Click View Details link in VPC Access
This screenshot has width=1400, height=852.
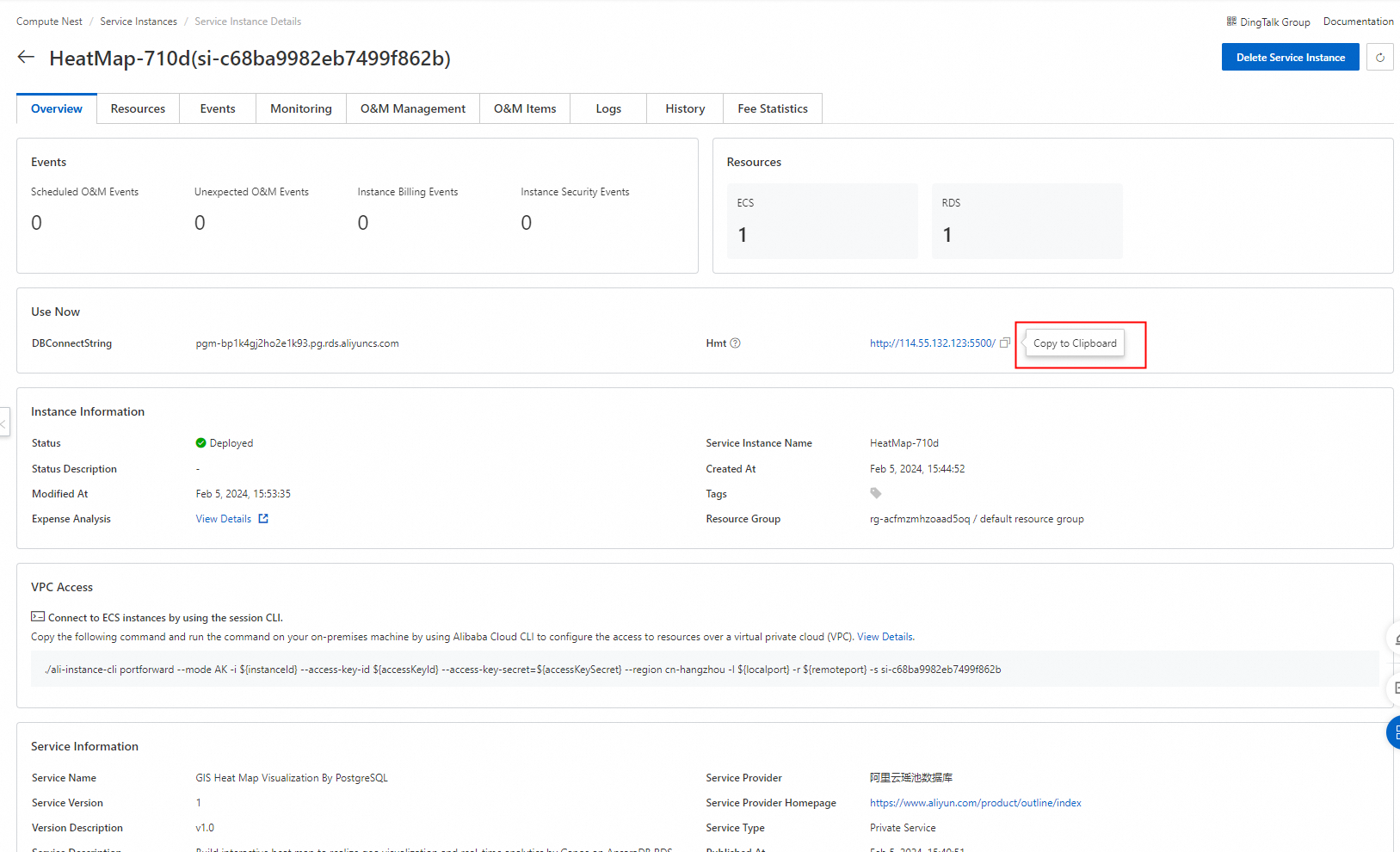click(x=885, y=637)
